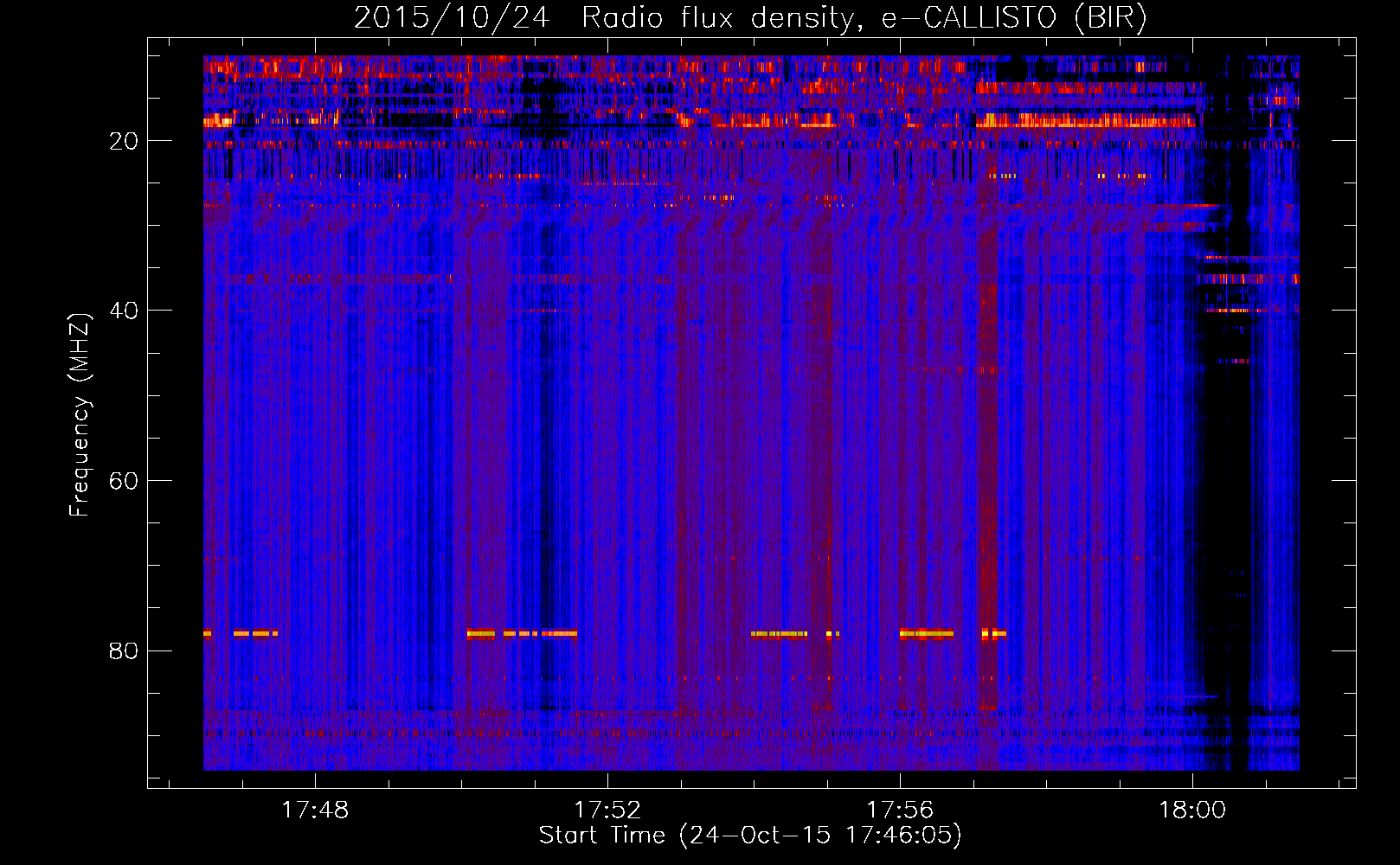
Task: Click the '80' frequency tick label
Action: pyautogui.click(x=124, y=650)
